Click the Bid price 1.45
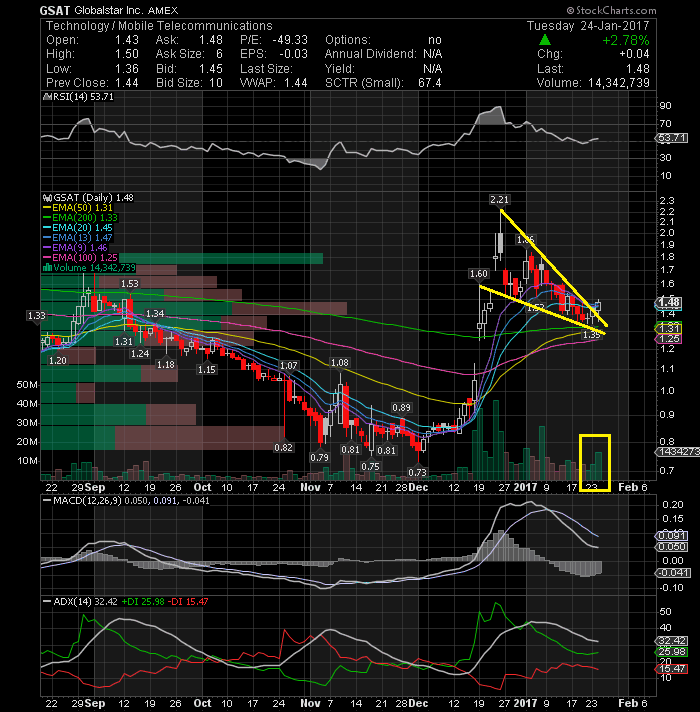Screen dimensions: 700x712 pos(211,69)
